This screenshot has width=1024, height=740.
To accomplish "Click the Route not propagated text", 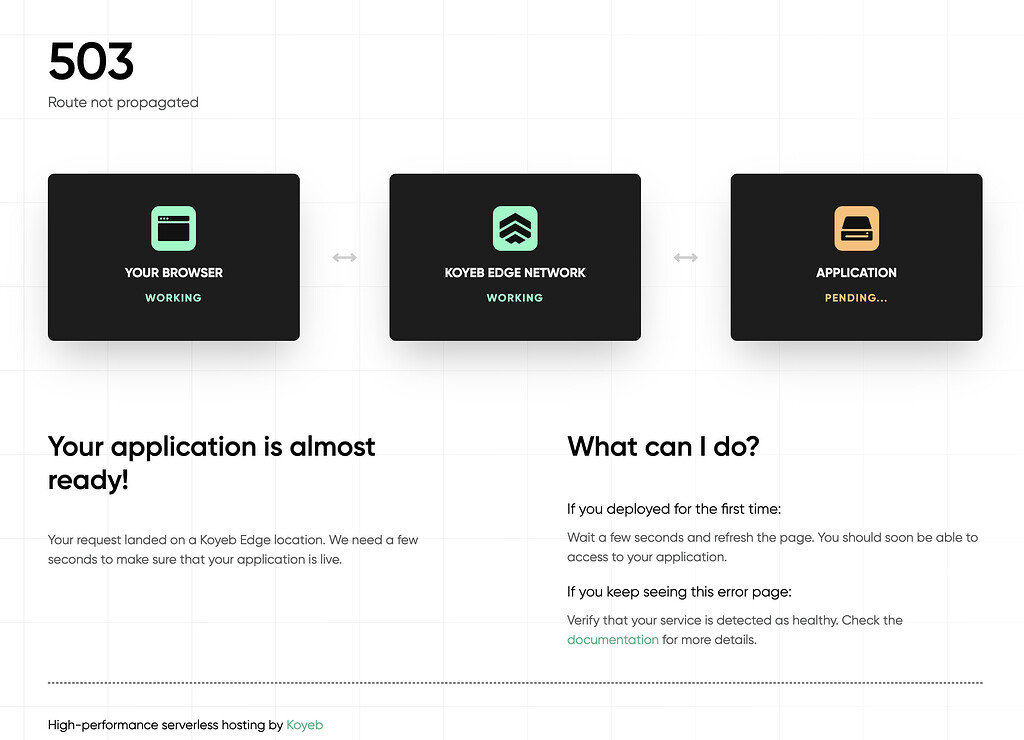I will (123, 102).
